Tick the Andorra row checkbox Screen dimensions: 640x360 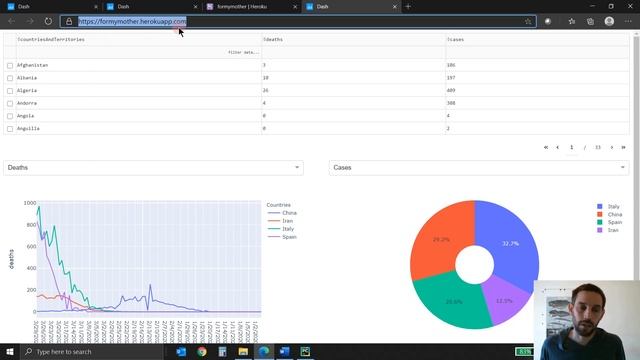tap(10, 103)
